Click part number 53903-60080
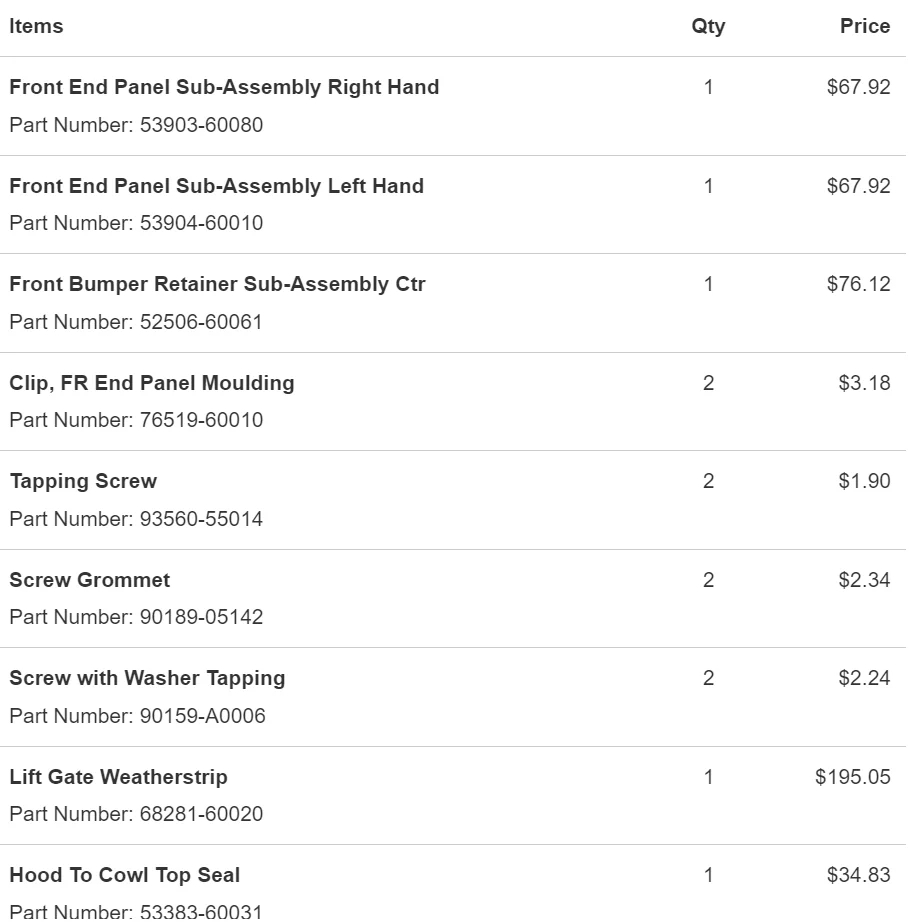 tap(201, 125)
